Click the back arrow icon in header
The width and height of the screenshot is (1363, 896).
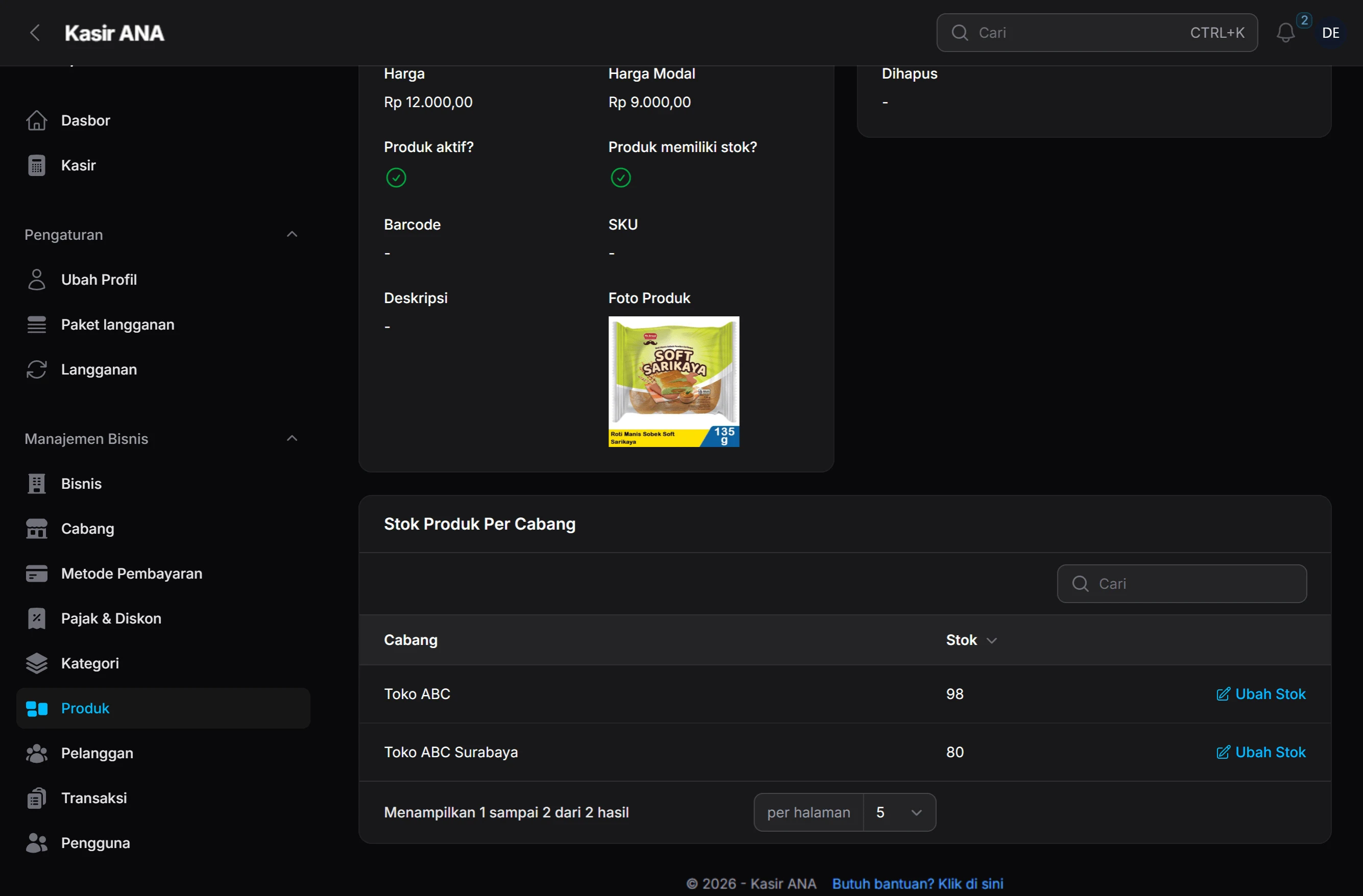[x=35, y=33]
